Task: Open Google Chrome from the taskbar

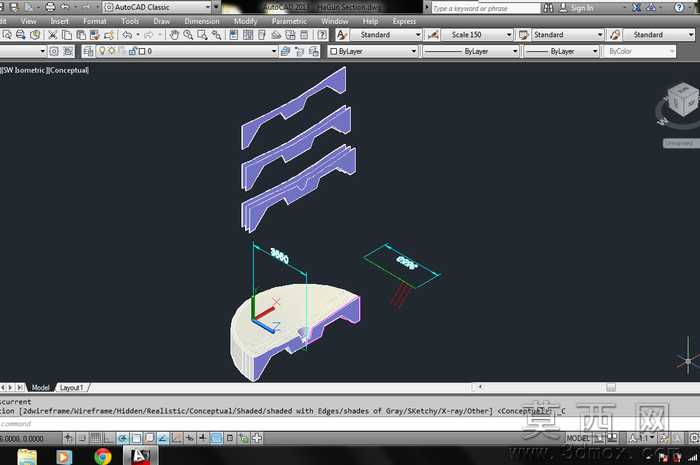Action: click(103, 457)
